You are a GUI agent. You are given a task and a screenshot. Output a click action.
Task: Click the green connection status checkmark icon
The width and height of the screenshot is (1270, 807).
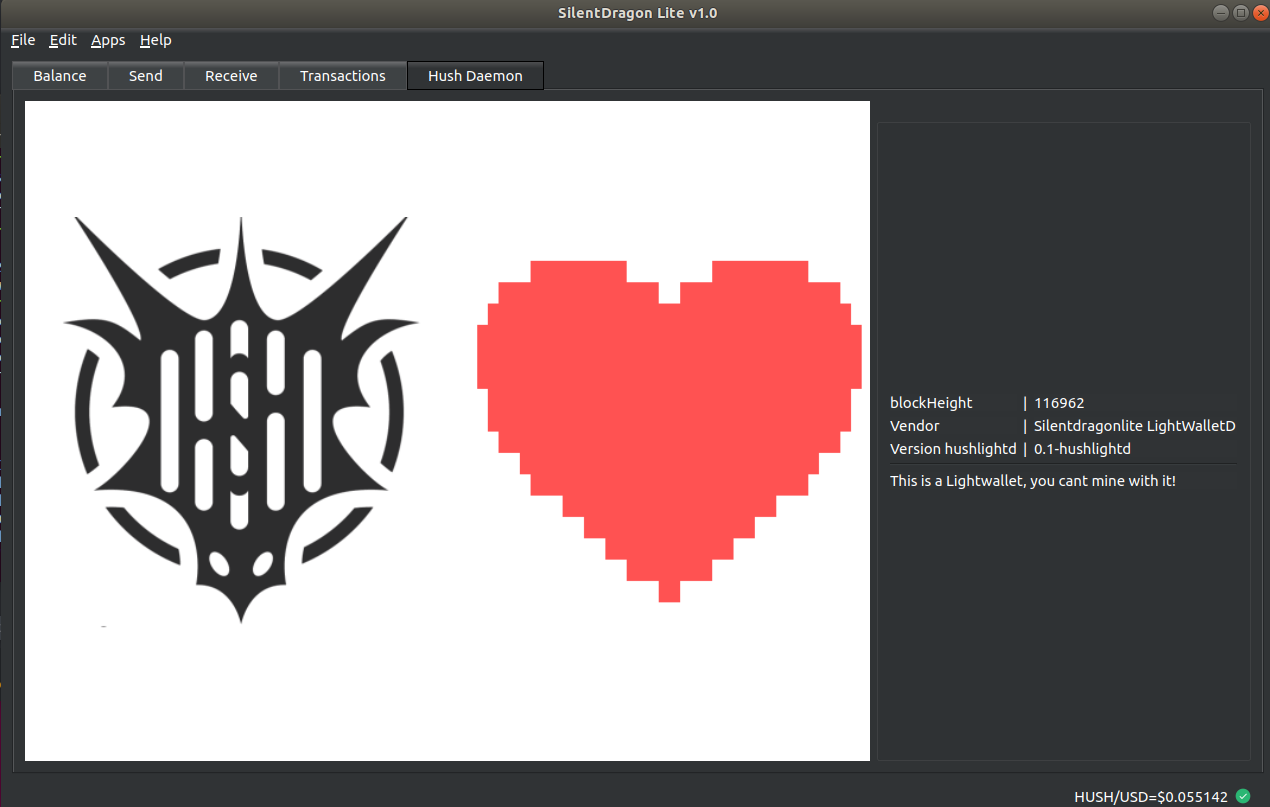click(1243, 796)
